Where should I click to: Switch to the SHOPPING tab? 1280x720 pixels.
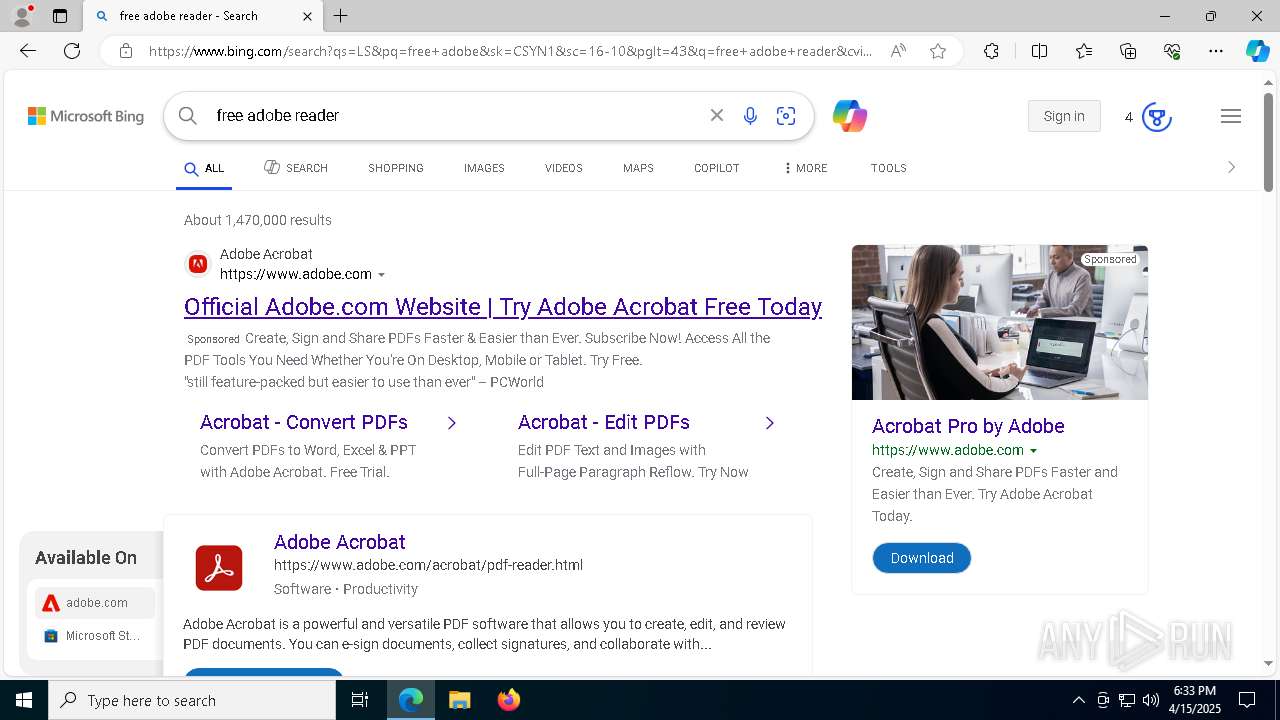(x=396, y=168)
